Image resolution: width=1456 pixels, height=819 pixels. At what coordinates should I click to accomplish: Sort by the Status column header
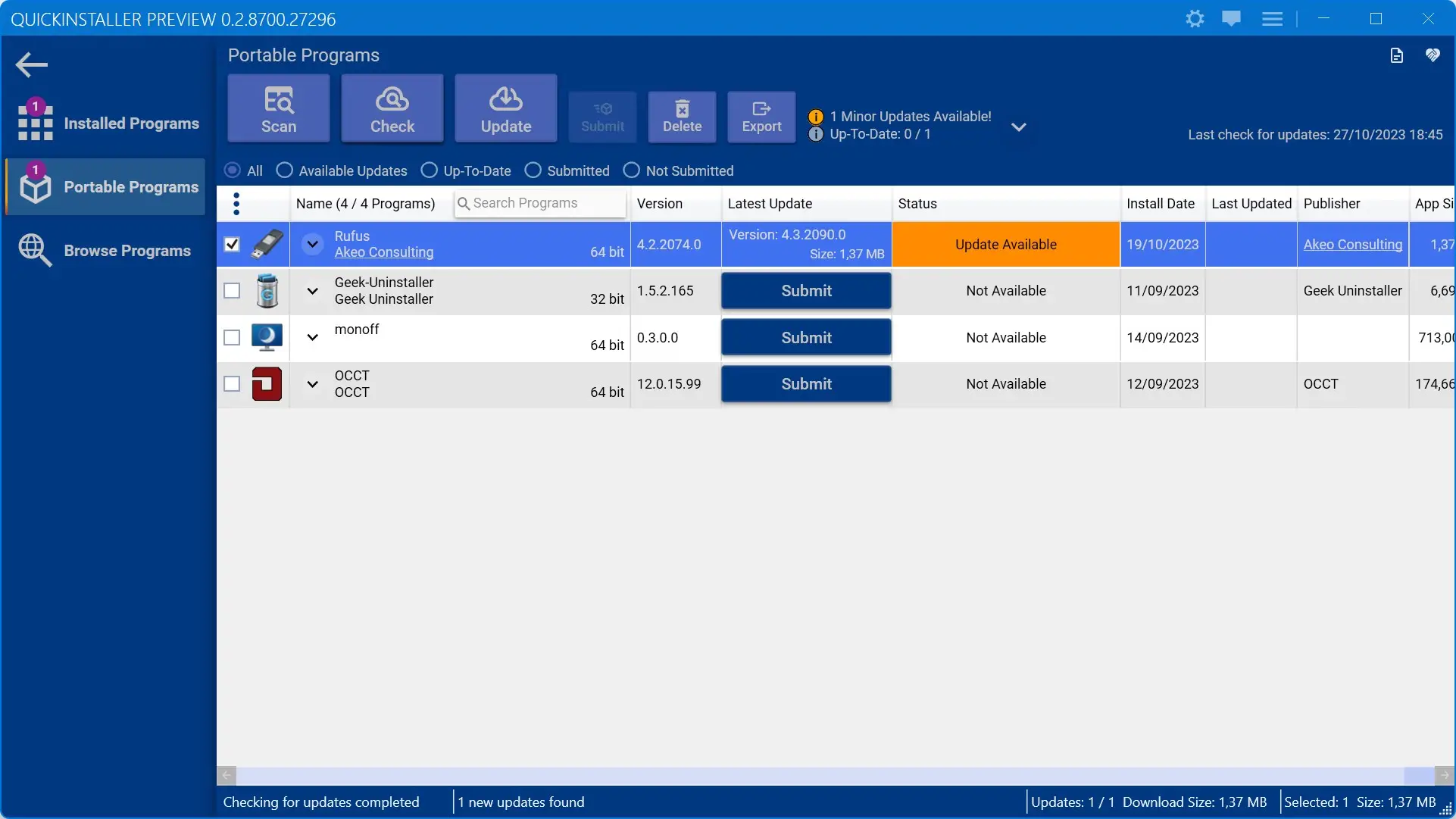click(1006, 204)
